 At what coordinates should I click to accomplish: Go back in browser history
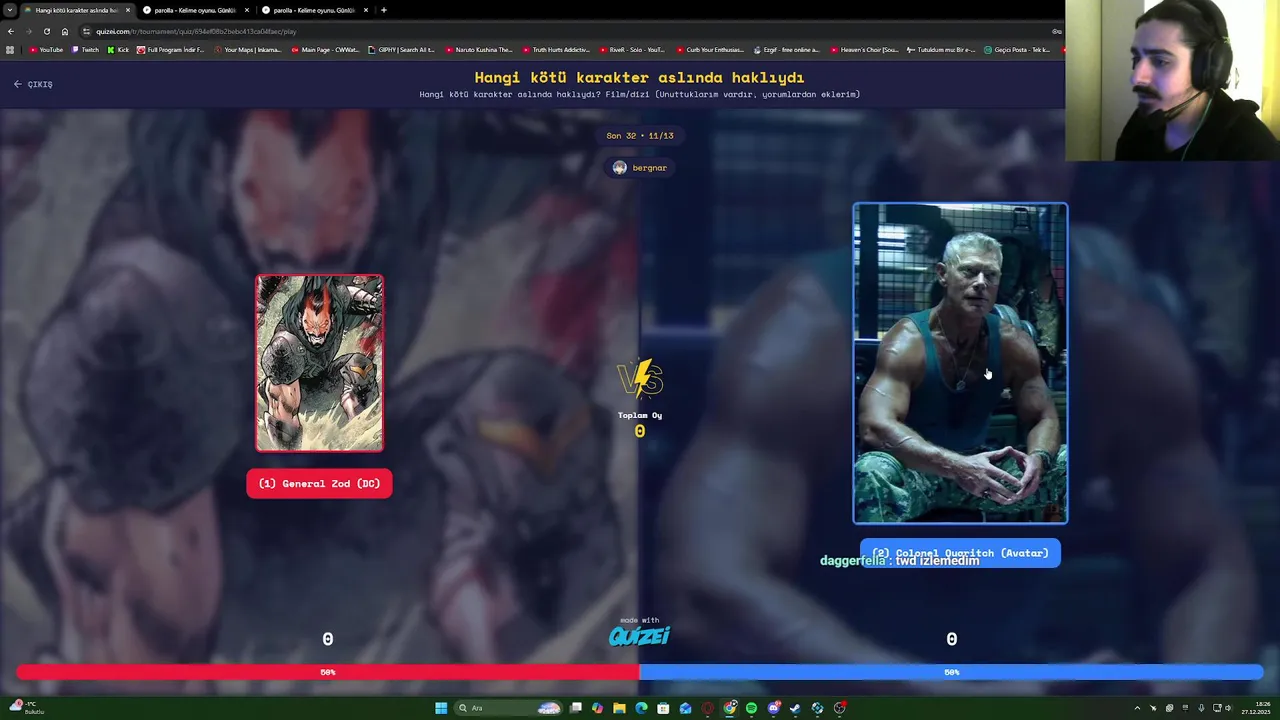(10, 31)
